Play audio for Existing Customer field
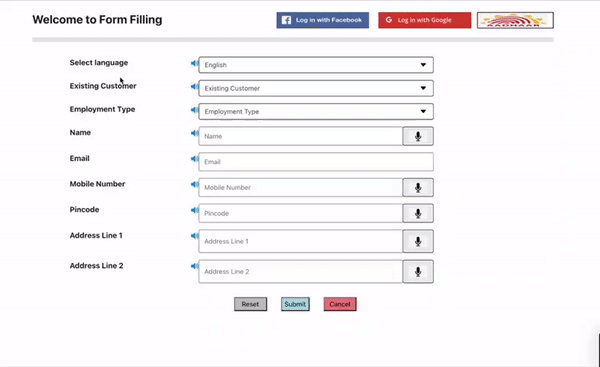The height and width of the screenshot is (367, 600). [x=194, y=87]
